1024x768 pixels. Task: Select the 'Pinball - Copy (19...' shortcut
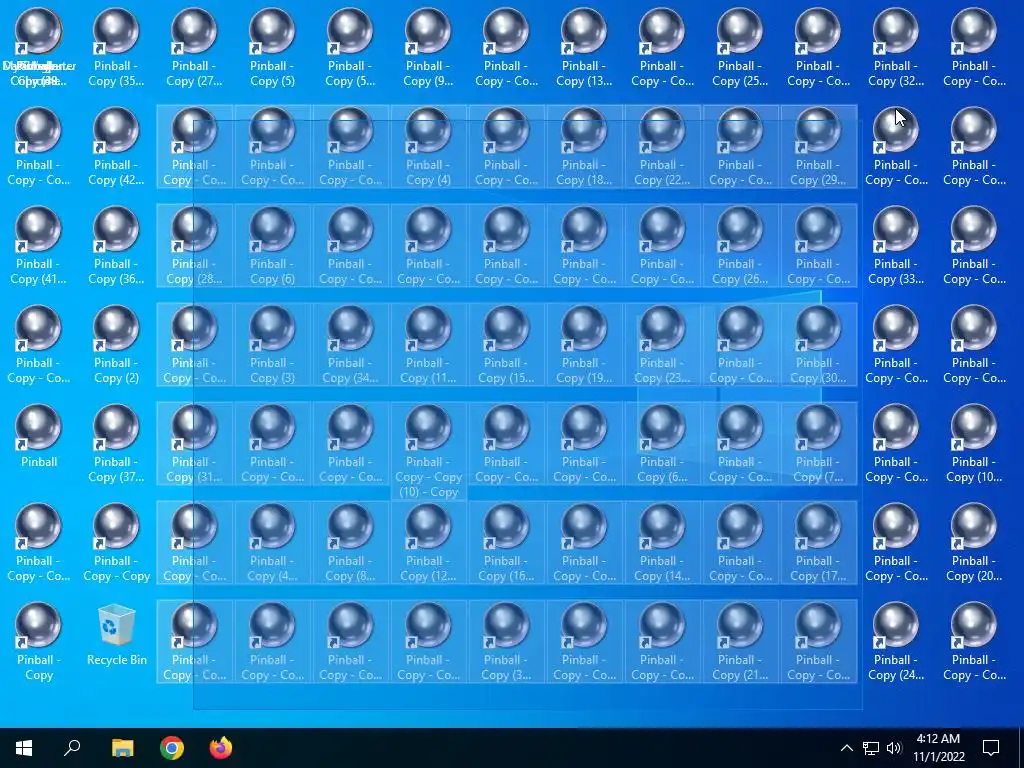pyautogui.click(x=584, y=344)
